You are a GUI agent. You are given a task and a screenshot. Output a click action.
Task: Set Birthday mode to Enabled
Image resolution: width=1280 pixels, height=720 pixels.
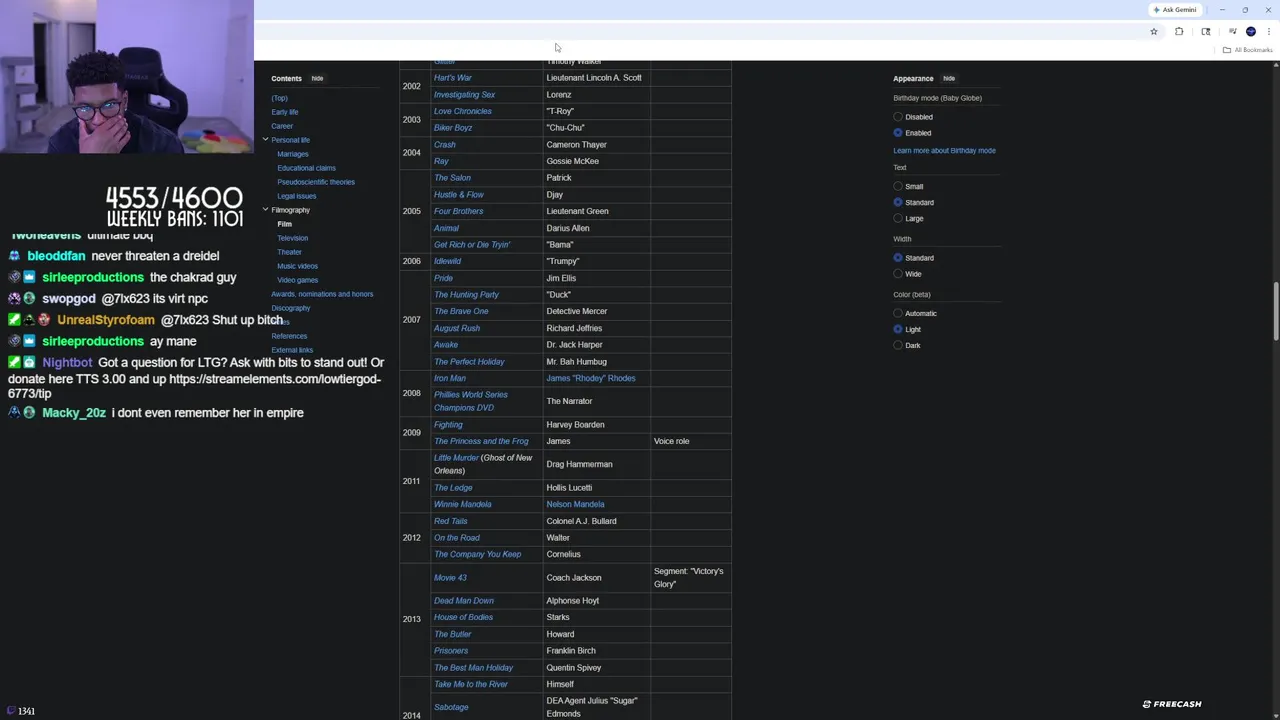[x=898, y=133]
